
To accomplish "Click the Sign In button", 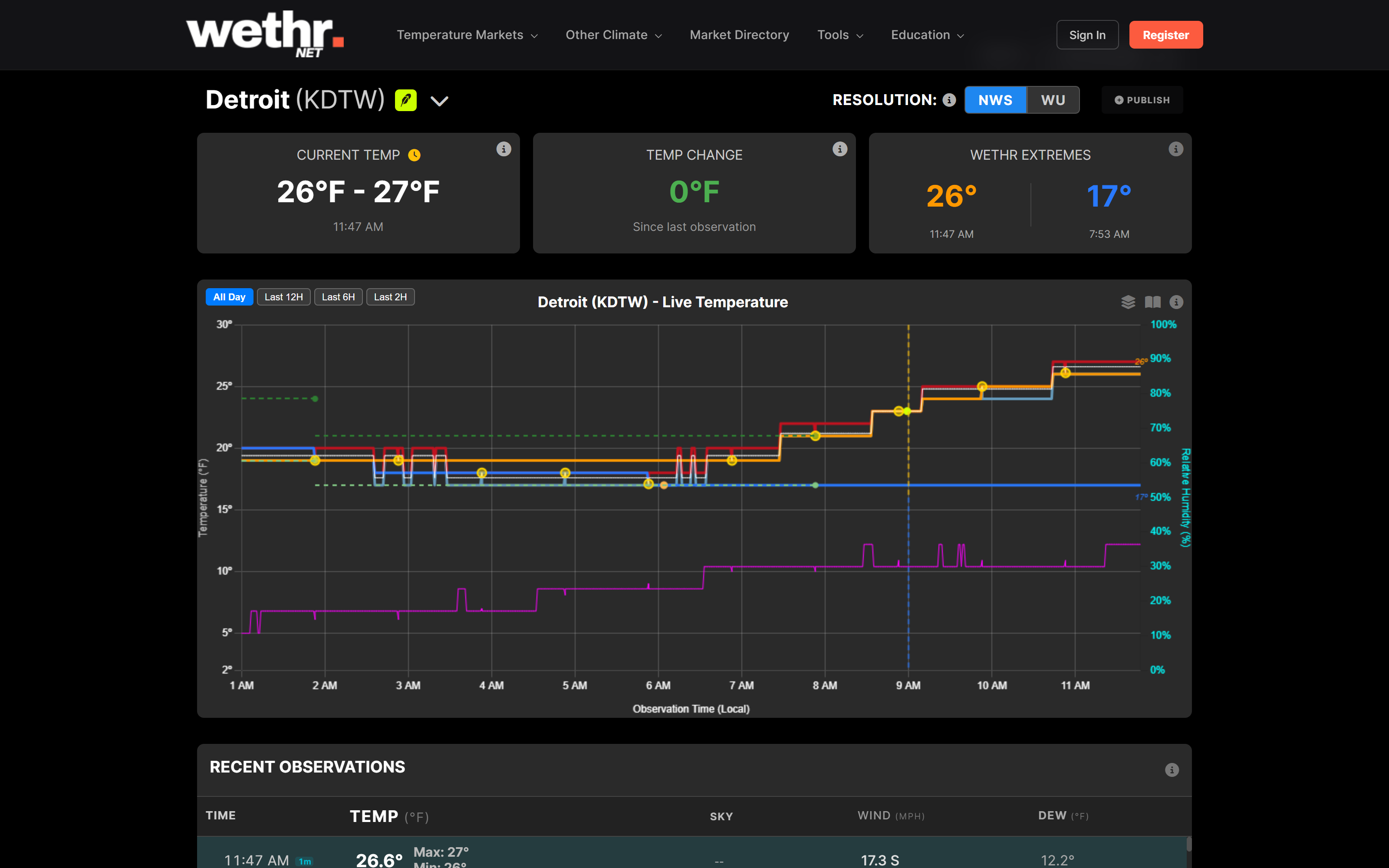I will [1087, 34].
